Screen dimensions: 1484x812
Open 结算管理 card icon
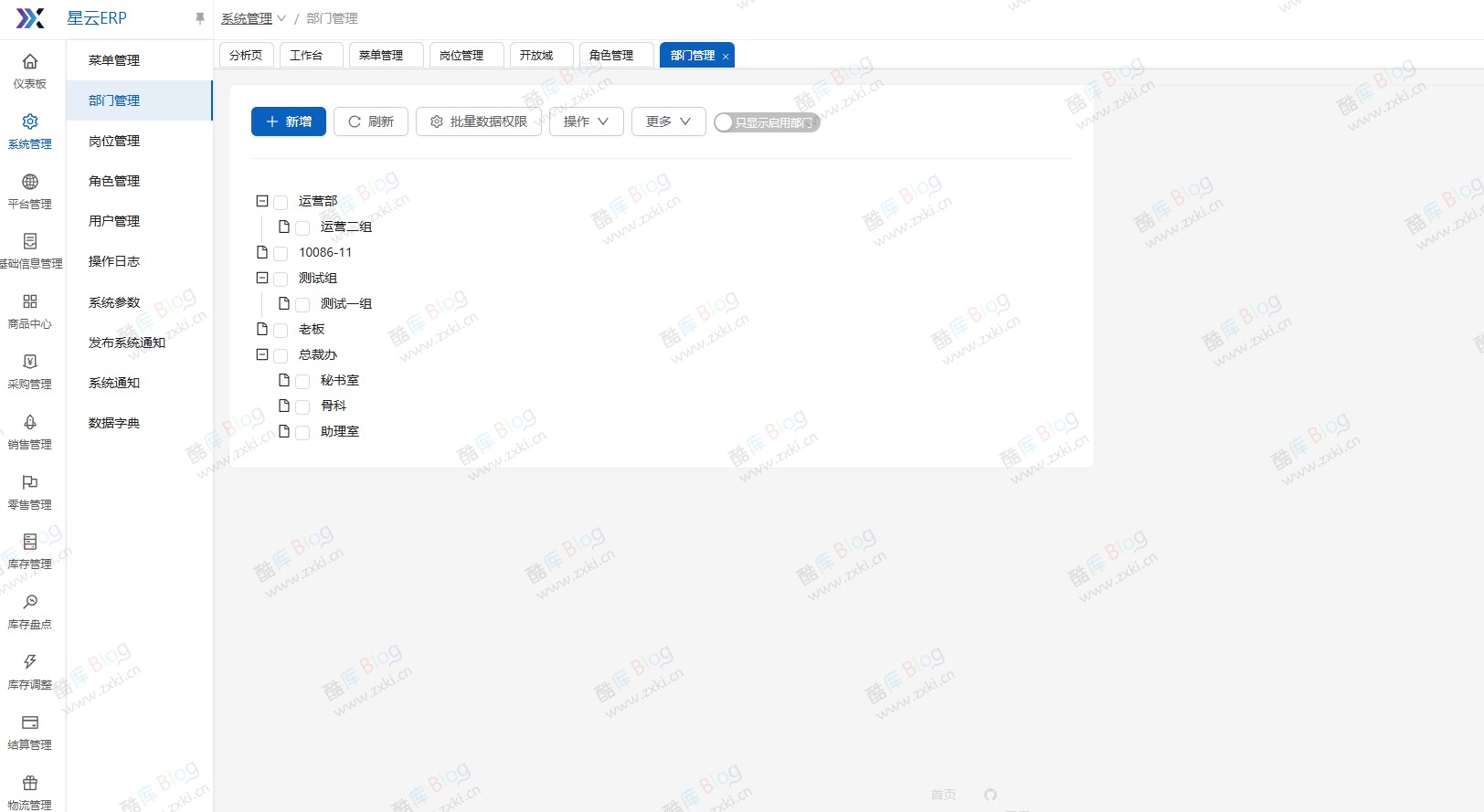pos(30,722)
